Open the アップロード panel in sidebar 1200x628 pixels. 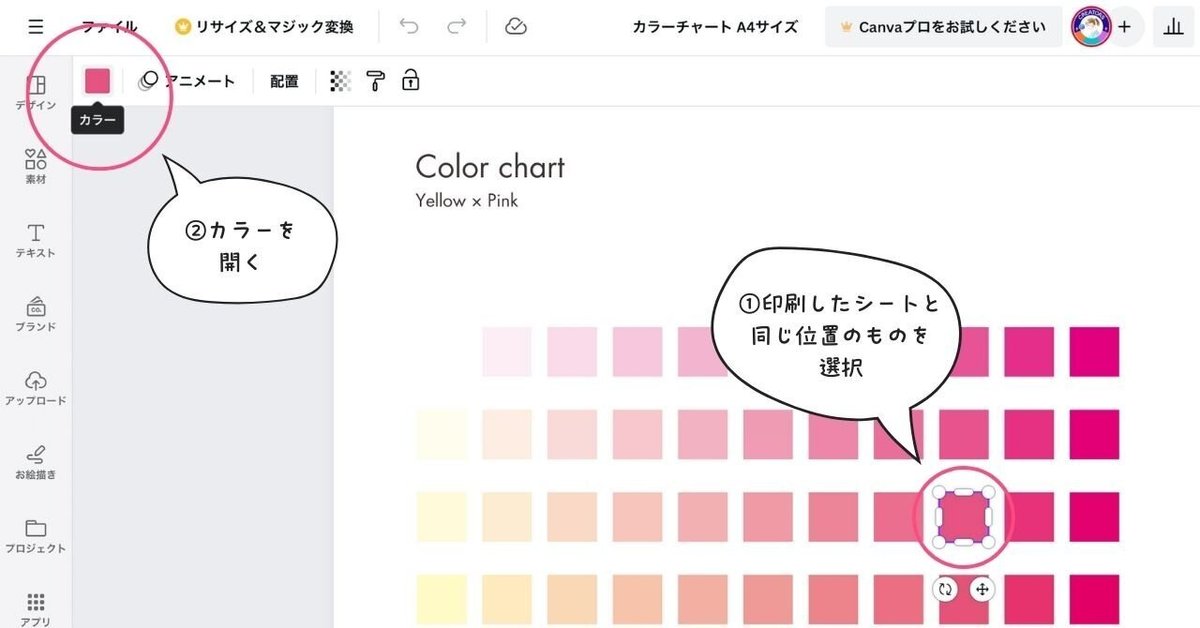(x=36, y=387)
